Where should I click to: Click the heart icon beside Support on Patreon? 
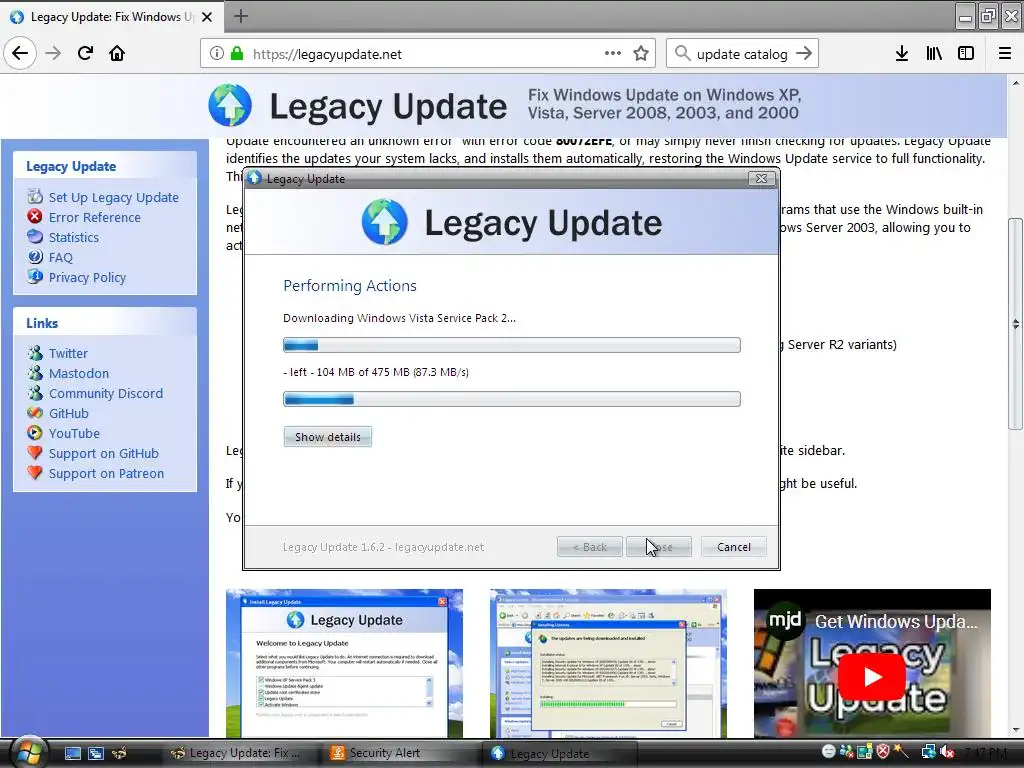(35, 472)
